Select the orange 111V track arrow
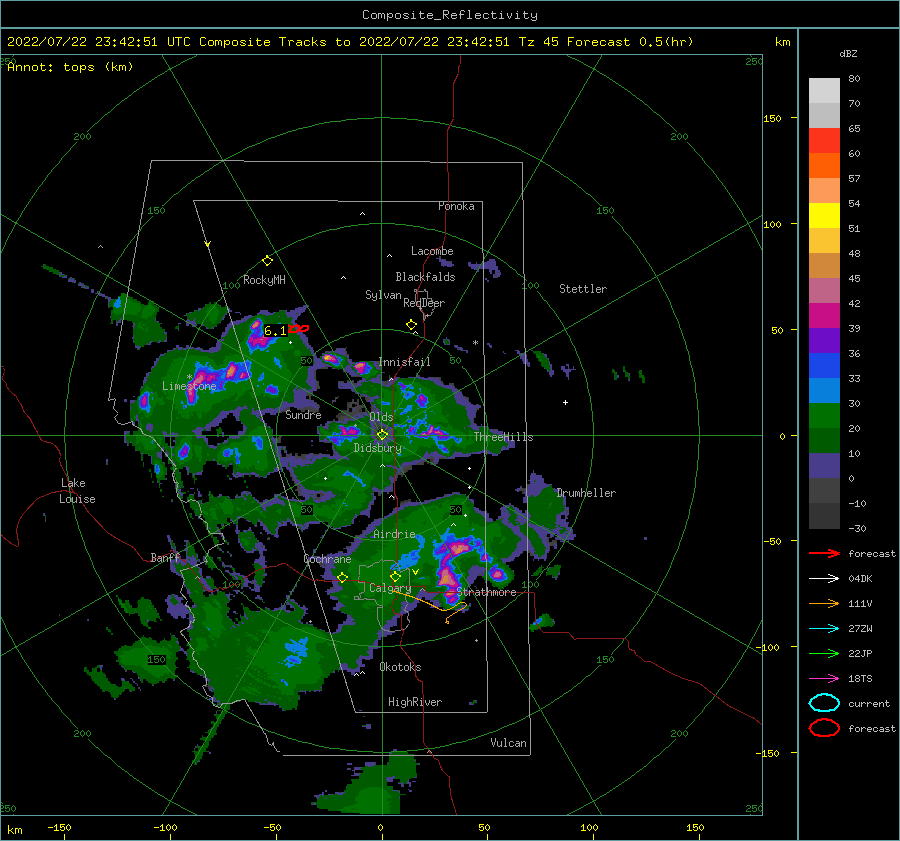The image size is (900, 841). tap(824, 603)
